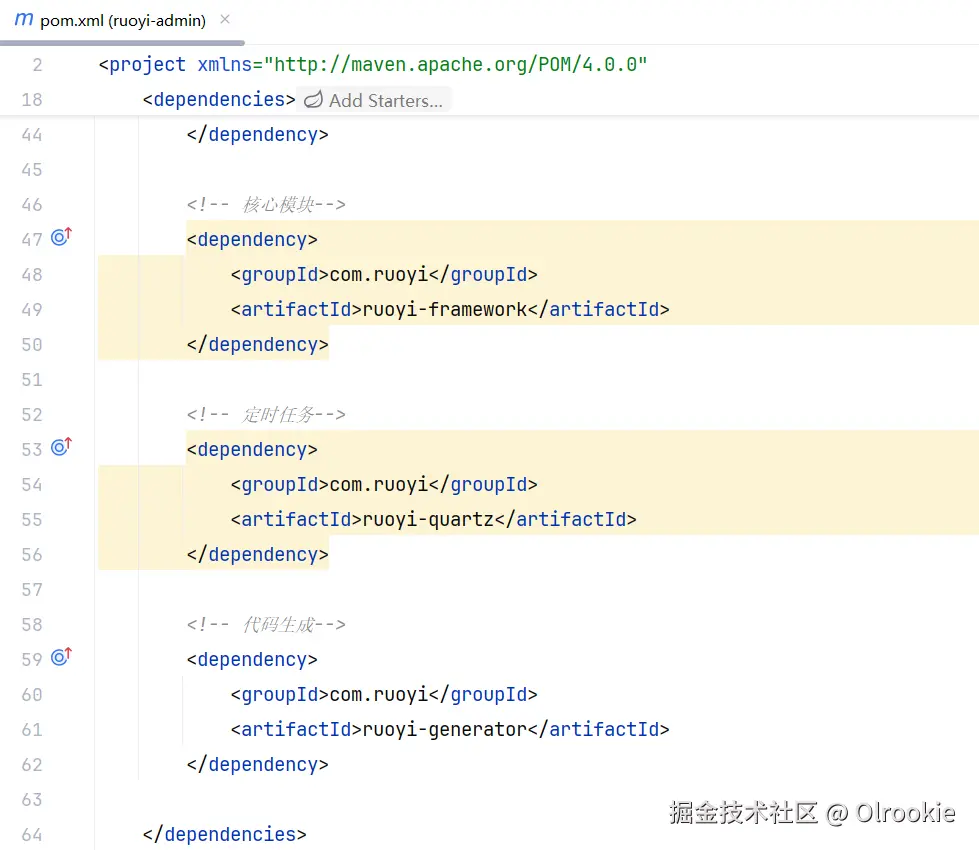Close the pom.xml (ruoyi-admin) tab

[225, 20]
